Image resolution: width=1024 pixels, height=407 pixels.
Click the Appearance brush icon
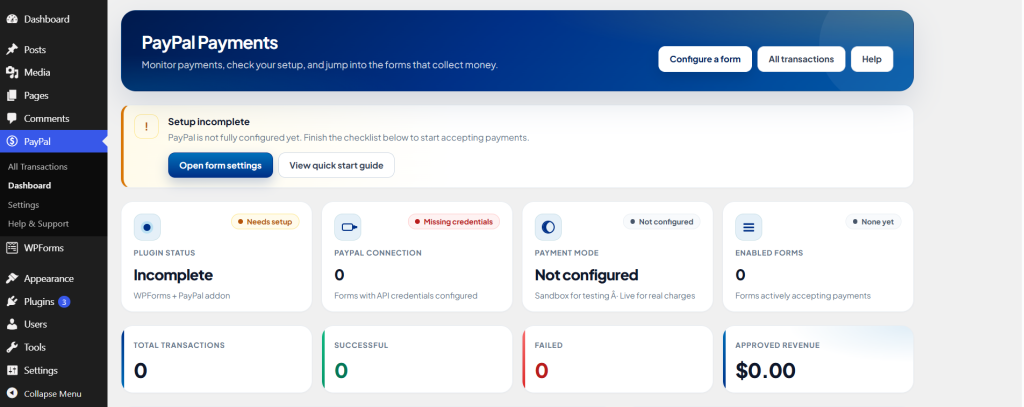pos(12,278)
